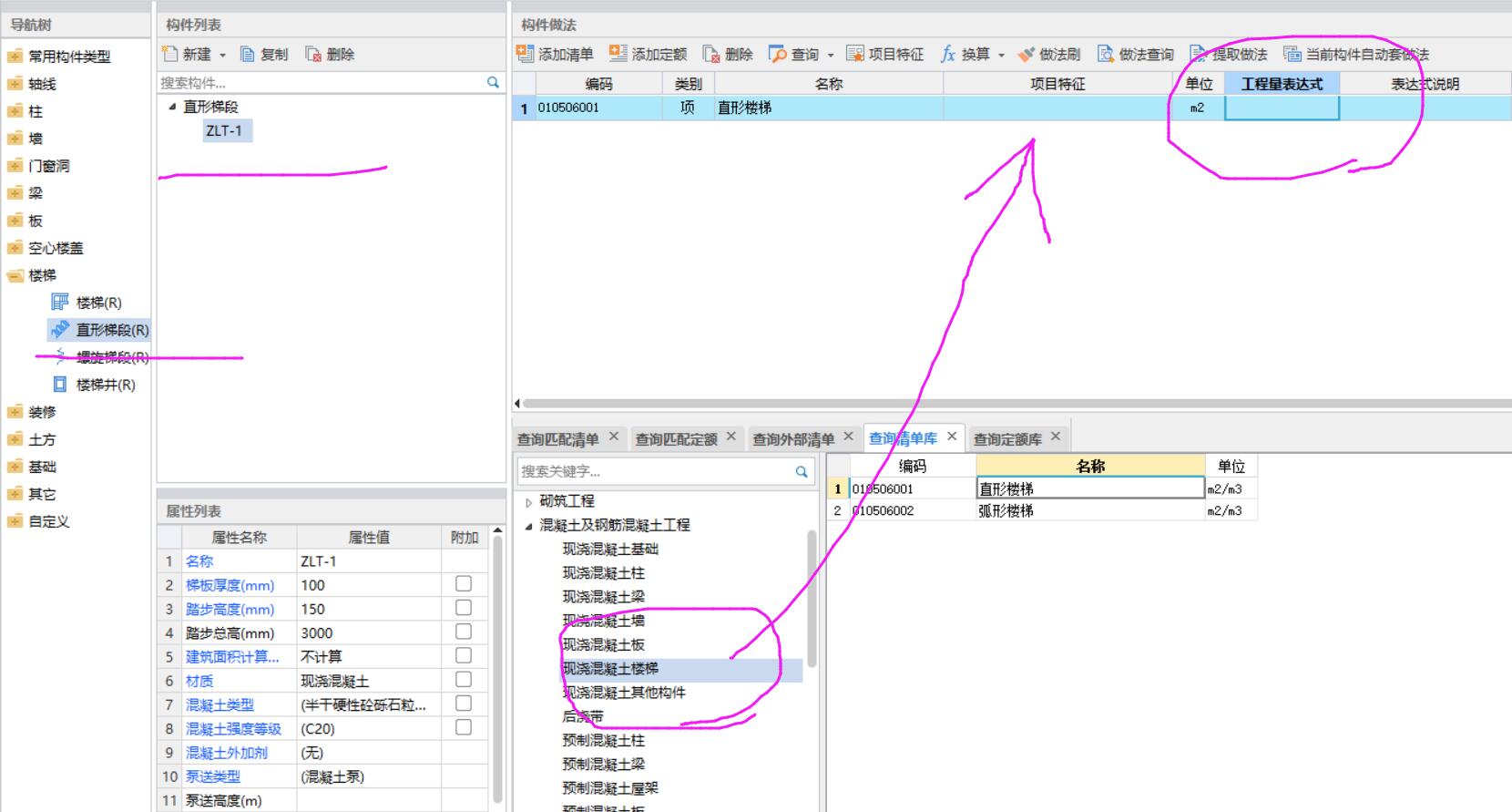Toggle 混凝土强度等级 附加 checkbox
1512x812 pixels.
[x=464, y=727]
